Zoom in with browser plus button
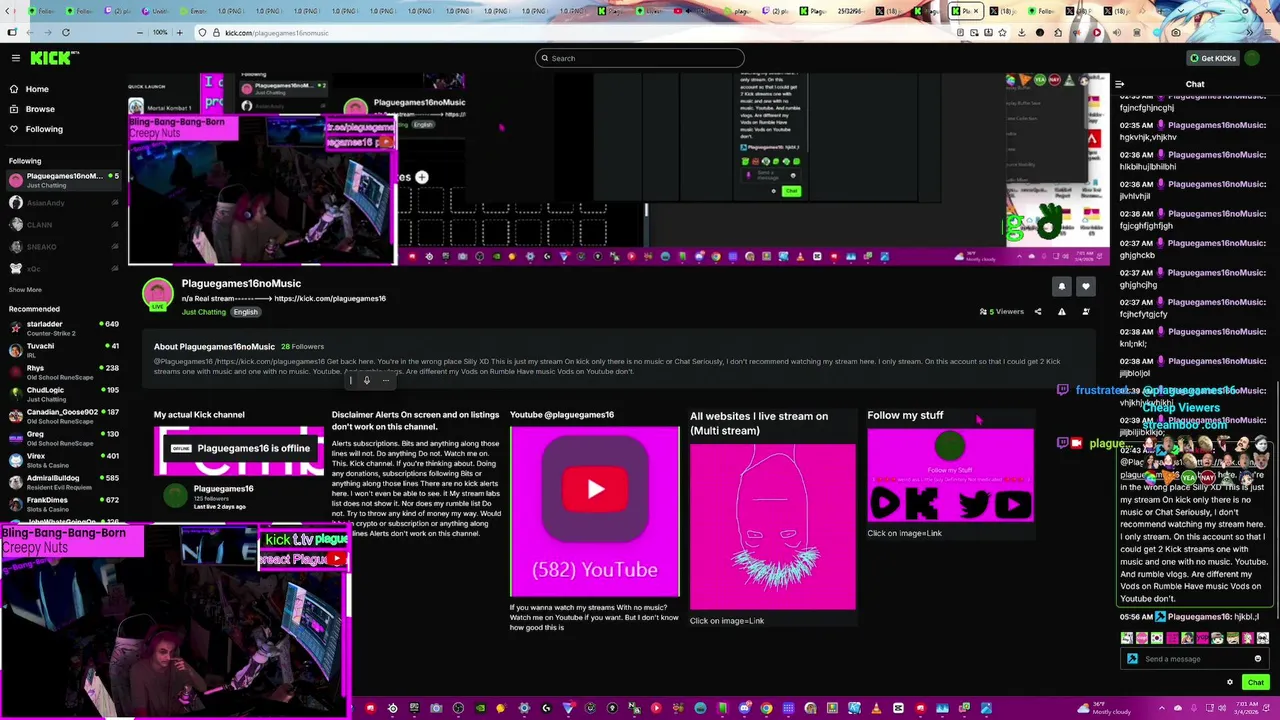Image resolution: width=1280 pixels, height=720 pixels. 179,33
